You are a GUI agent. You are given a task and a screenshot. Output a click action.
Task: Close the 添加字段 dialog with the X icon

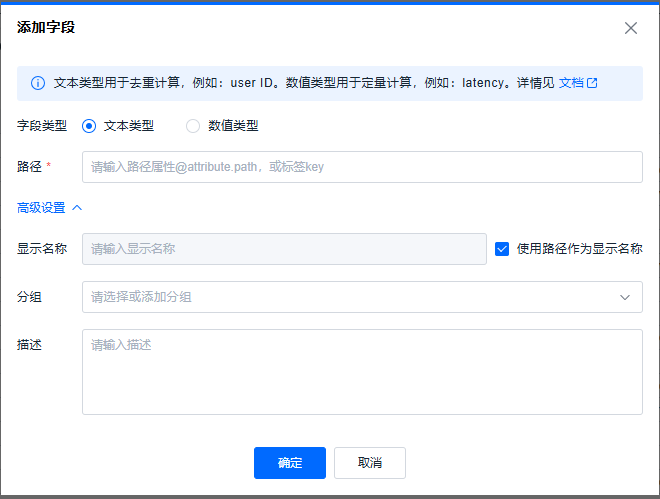pos(631,28)
